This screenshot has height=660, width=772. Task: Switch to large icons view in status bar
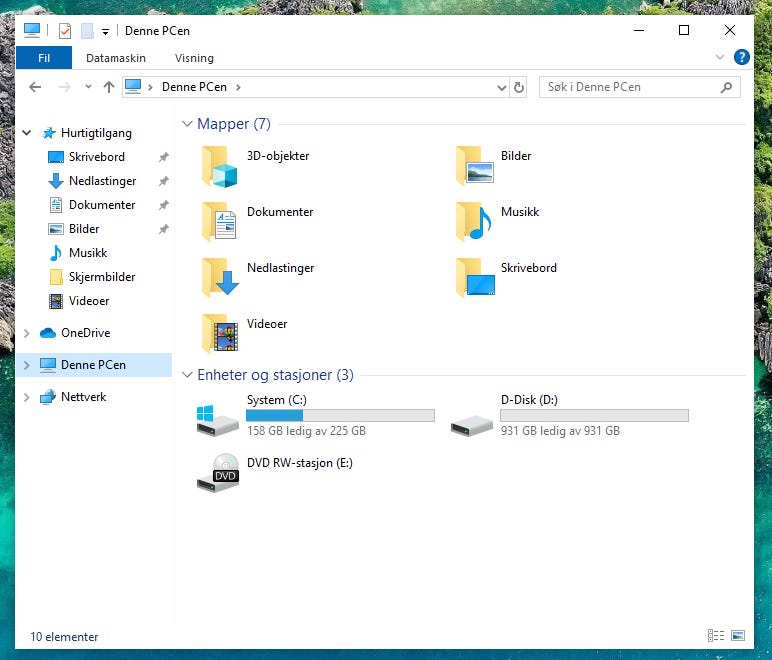tap(738, 635)
